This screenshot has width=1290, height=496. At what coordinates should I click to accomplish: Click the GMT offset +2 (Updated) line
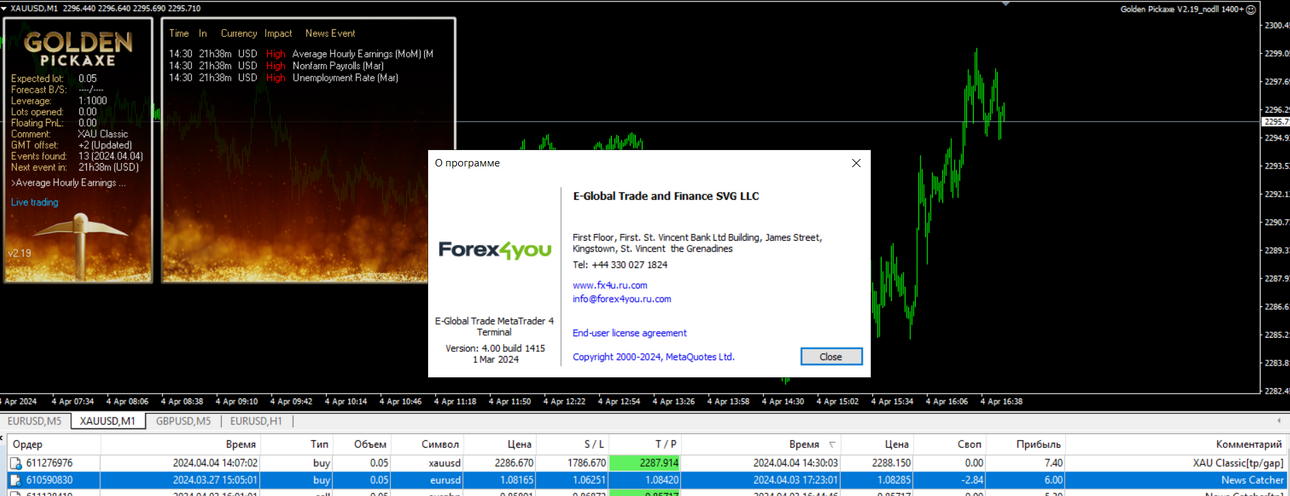tap(70, 145)
